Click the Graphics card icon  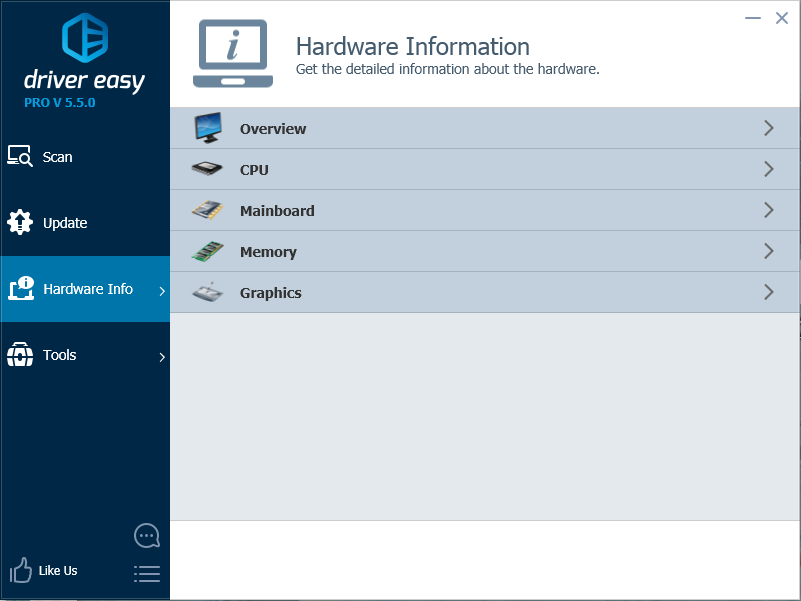pyautogui.click(x=208, y=292)
